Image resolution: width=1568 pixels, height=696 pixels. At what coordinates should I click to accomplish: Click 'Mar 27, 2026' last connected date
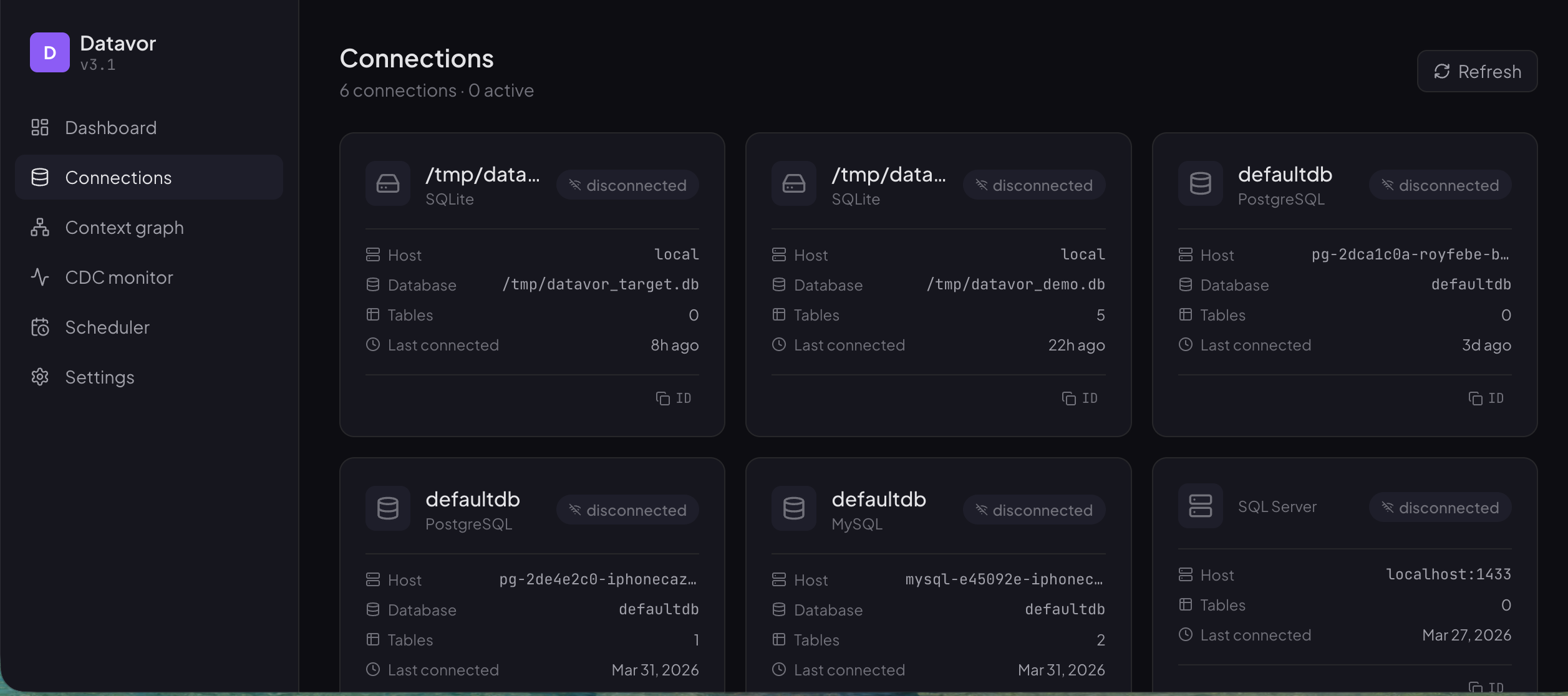[1466, 635]
